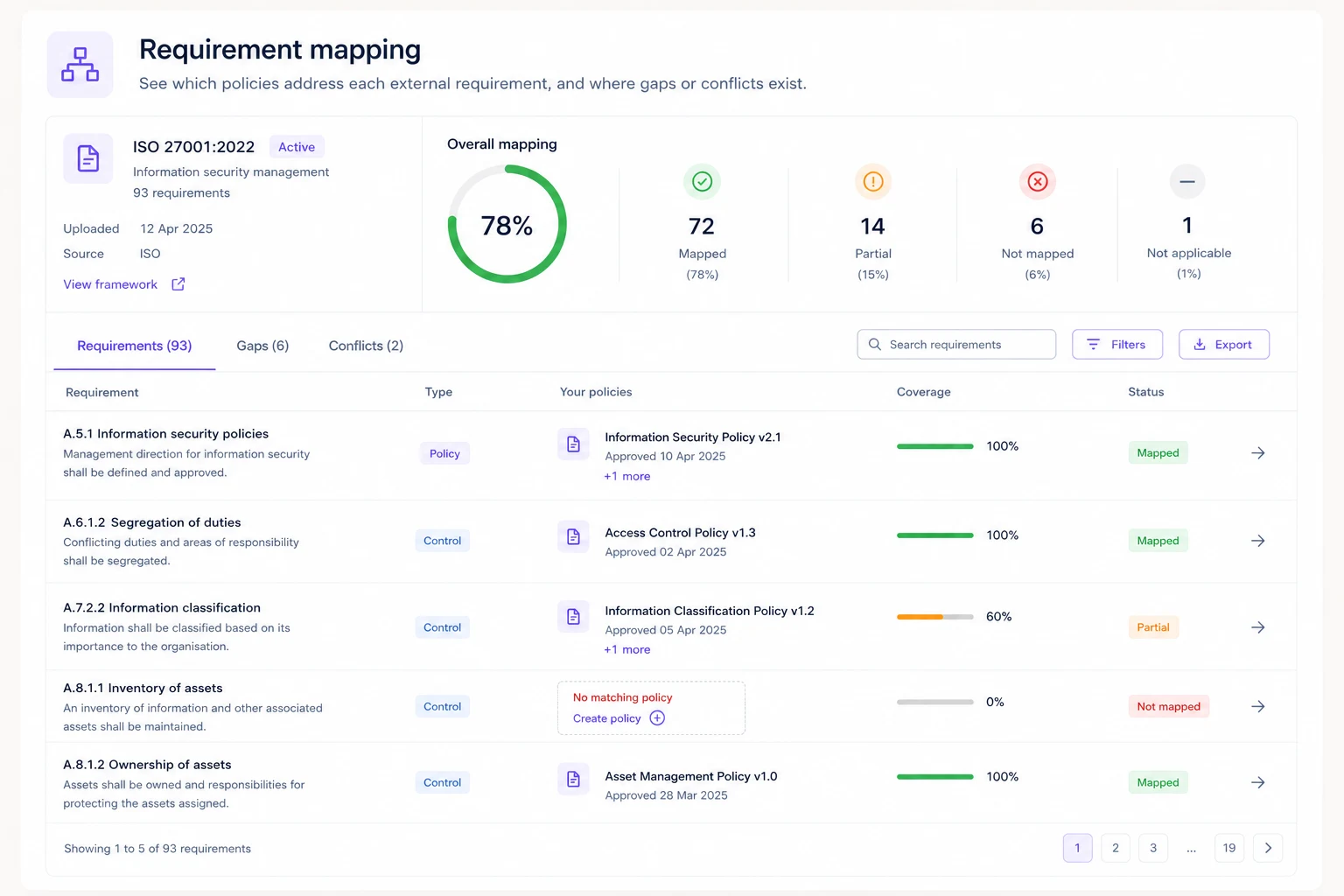Click the Information Security Policy v2.1 document icon
This screenshot has height=896, width=1344.
573,444
